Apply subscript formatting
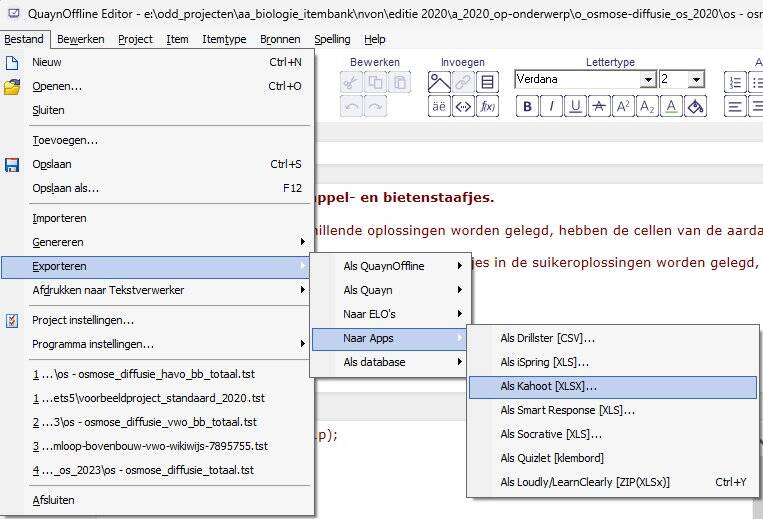Image resolution: width=763 pixels, height=519 pixels. pos(647,107)
